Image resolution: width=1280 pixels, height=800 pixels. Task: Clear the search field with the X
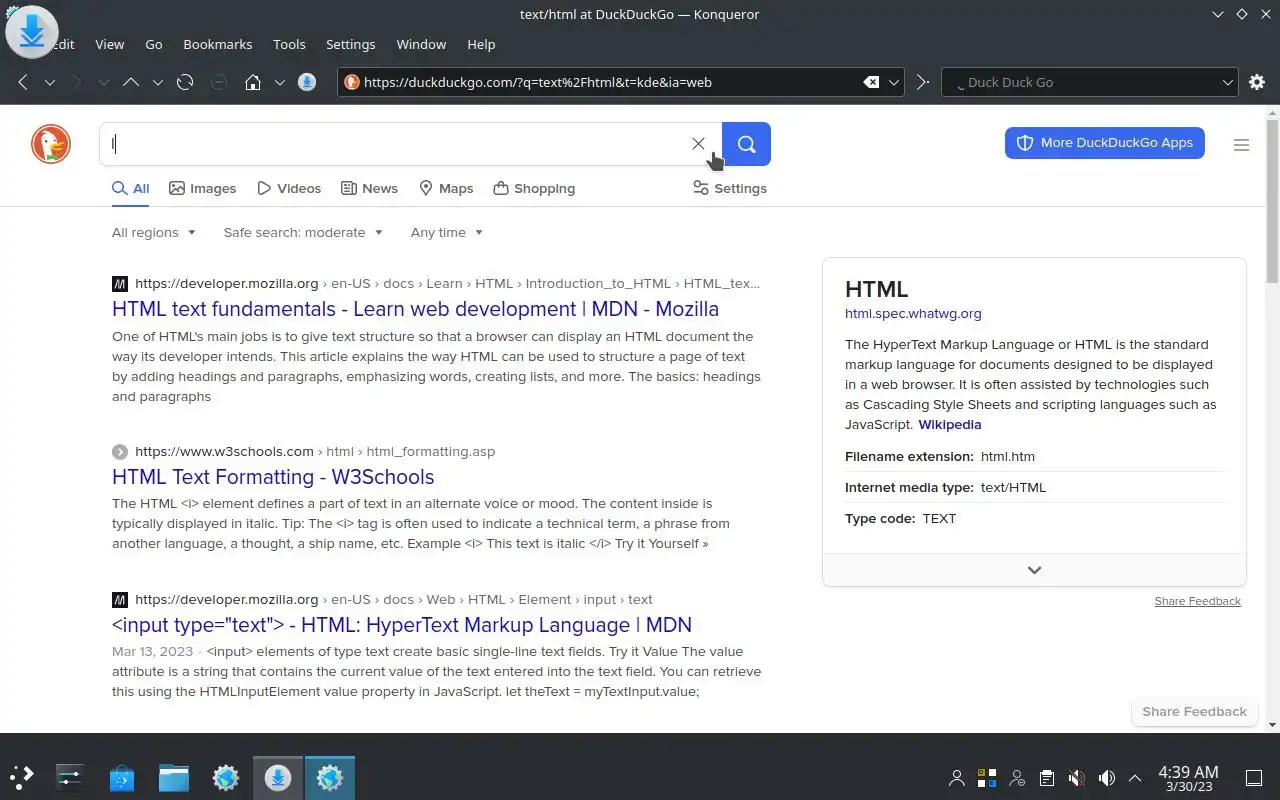coord(698,144)
